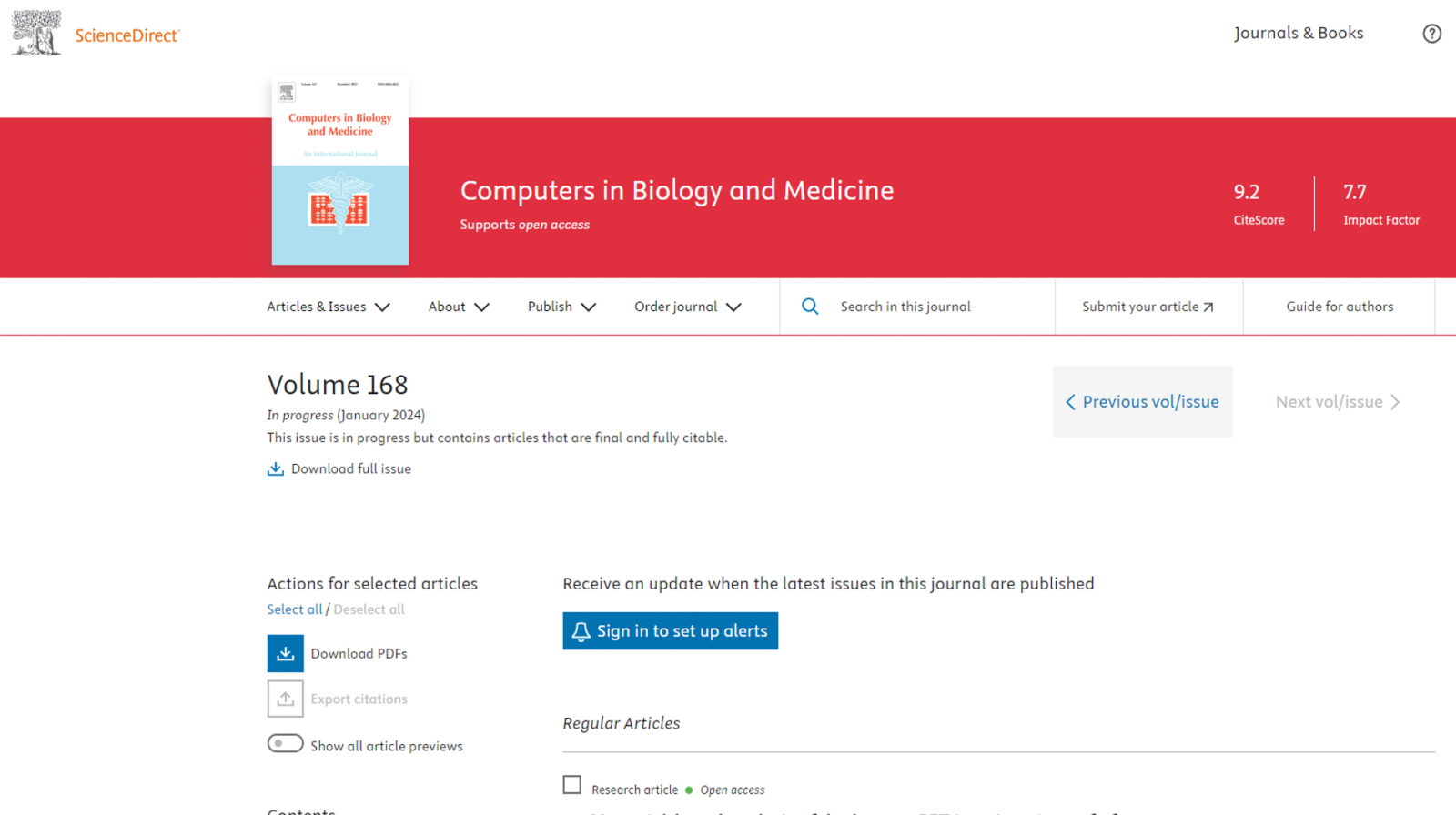The height and width of the screenshot is (815, 1456).
Task: Click the search magnifier icon
Action: click(x=810, y=307)
